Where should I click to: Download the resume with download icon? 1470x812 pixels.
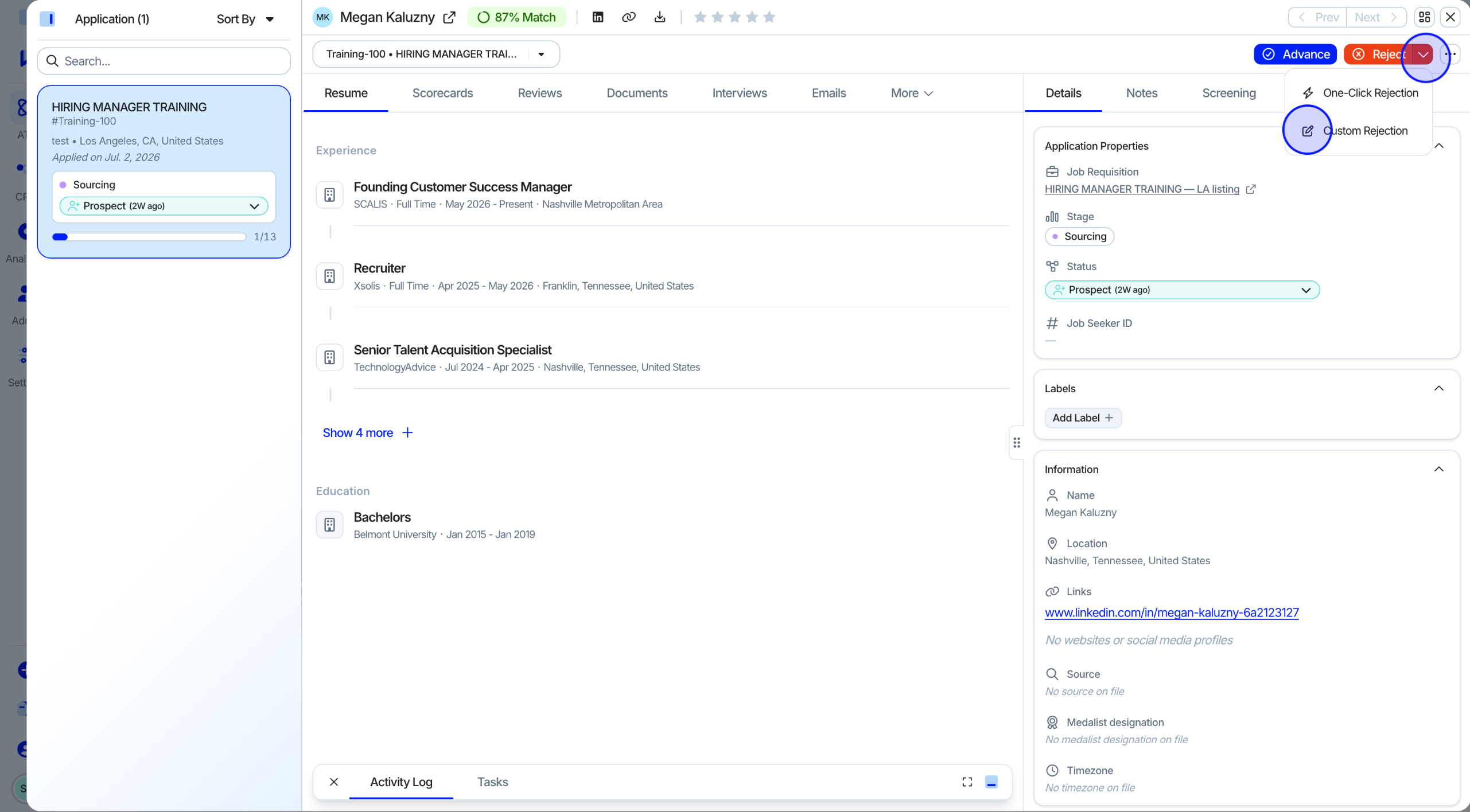click(x=660, y=17)
